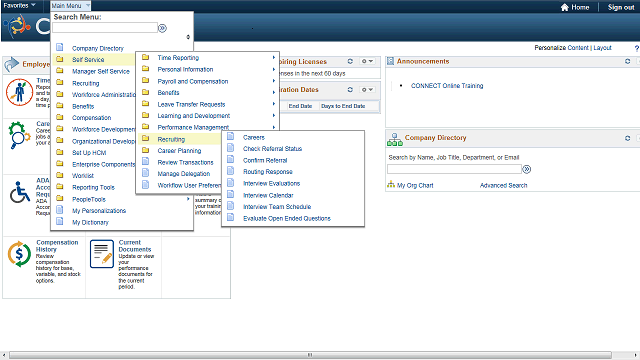Focus the Company Directory search field

(x=454, y=169)
